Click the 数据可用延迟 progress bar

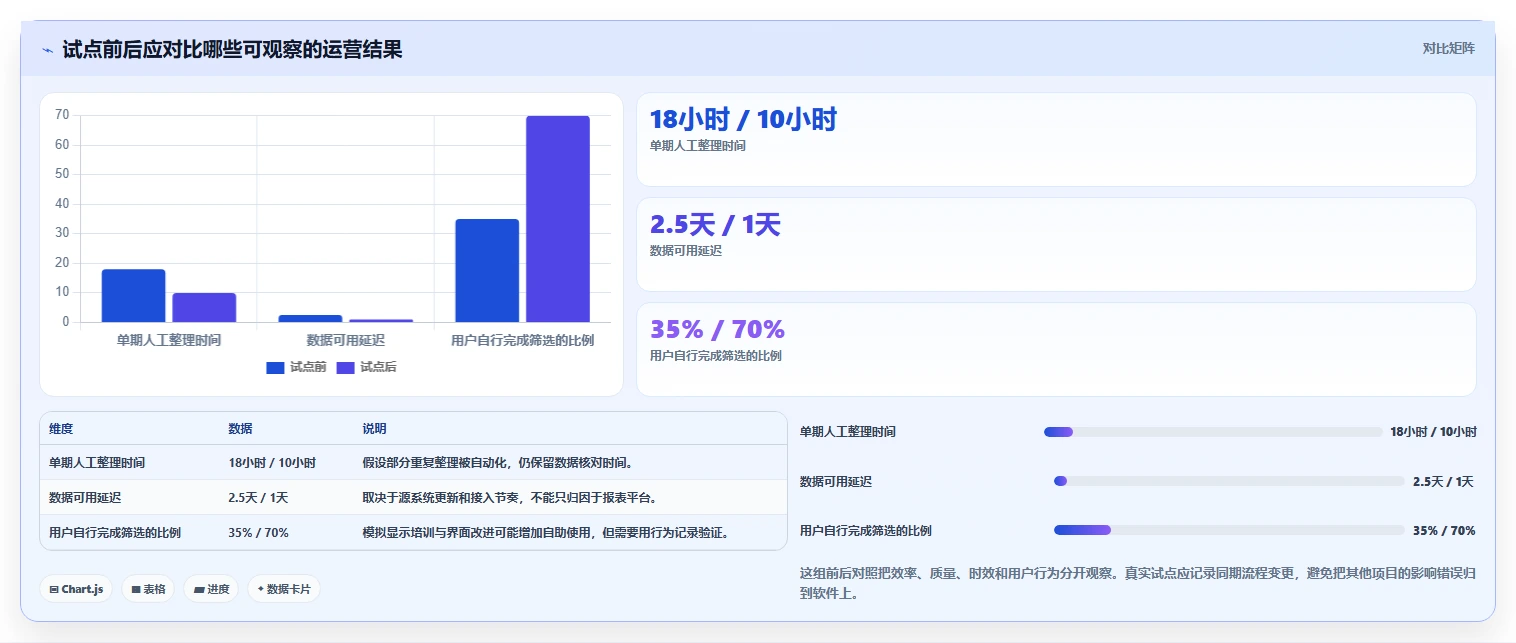click(x=1229, y=481)
